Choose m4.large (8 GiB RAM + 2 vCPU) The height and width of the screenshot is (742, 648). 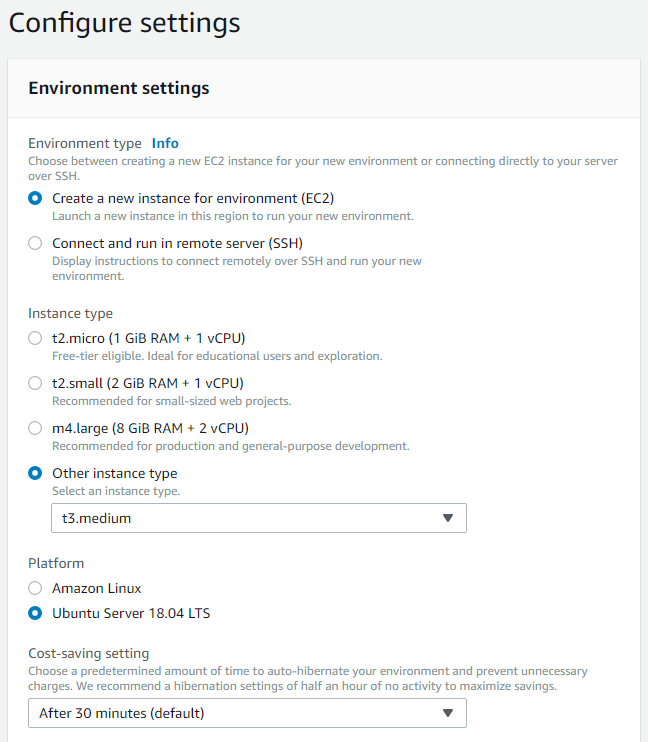point(36,428)
